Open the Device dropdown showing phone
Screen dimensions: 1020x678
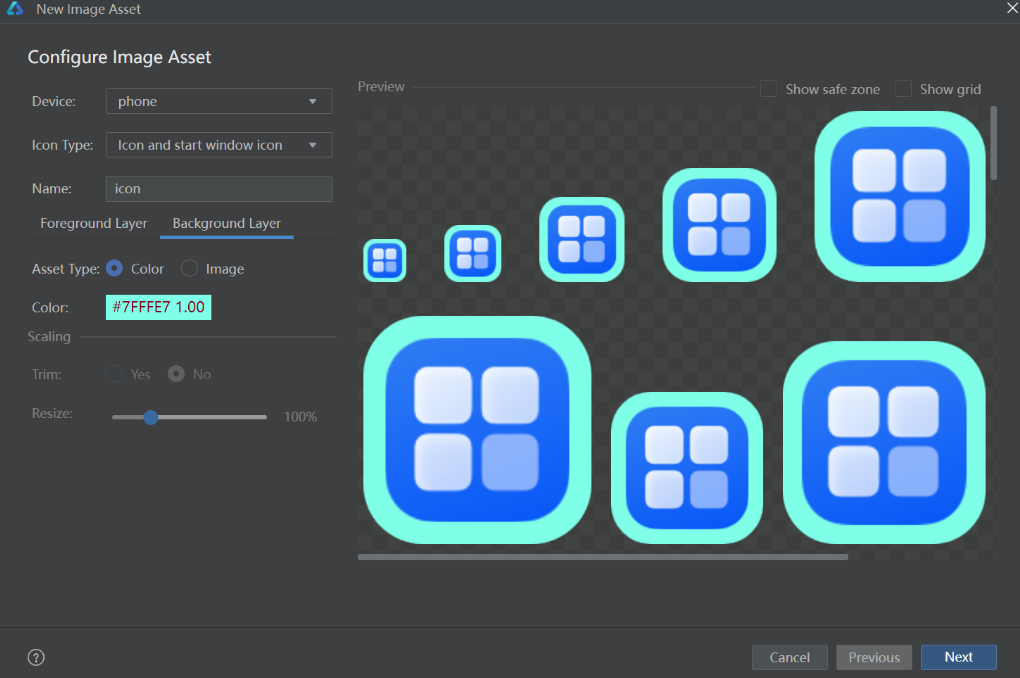click(x=218, y=101)
